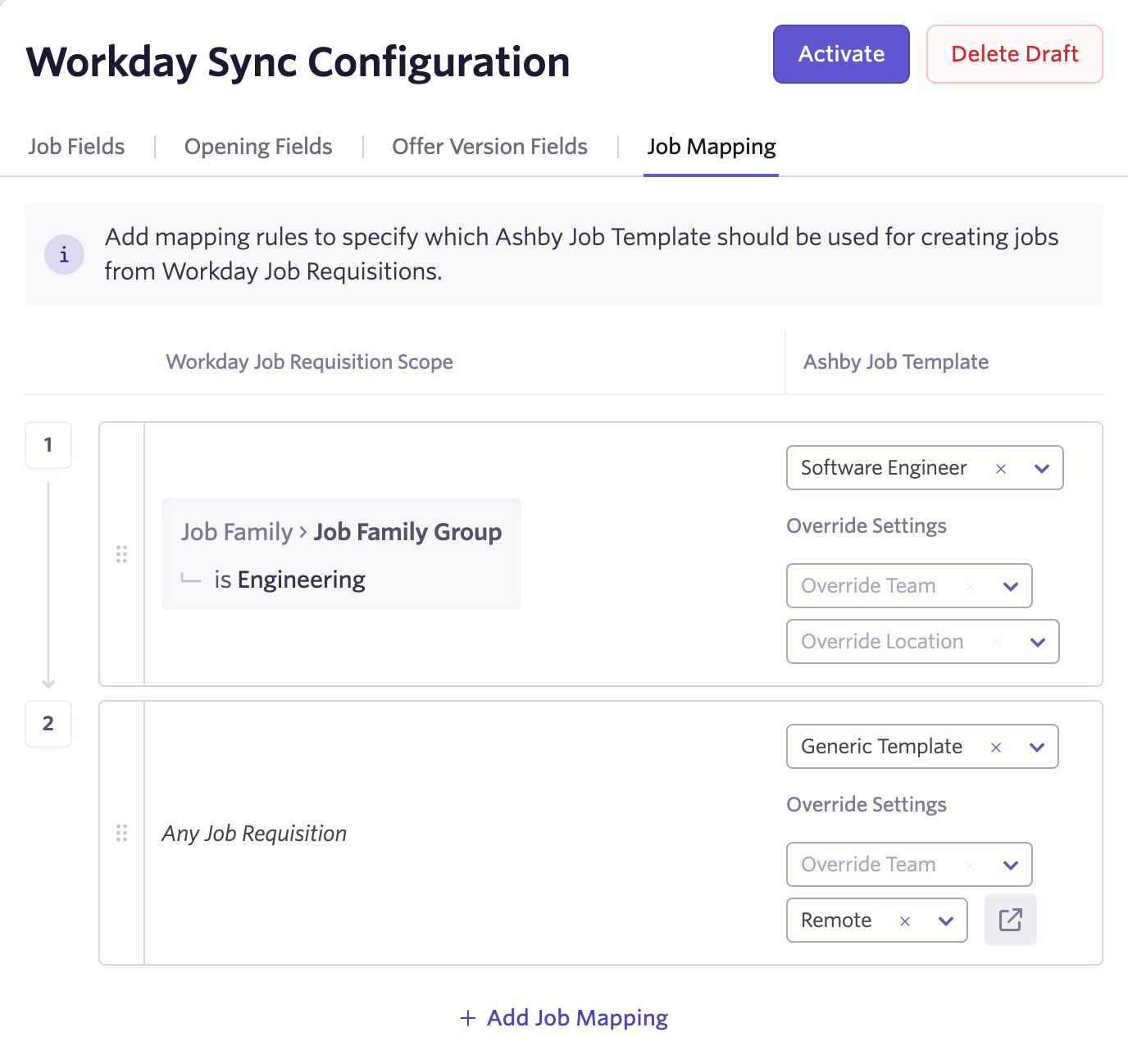Click the plus icon for Add Job Mapping
Viewport: 1128px width, 1064px height.
point(467,1017)
